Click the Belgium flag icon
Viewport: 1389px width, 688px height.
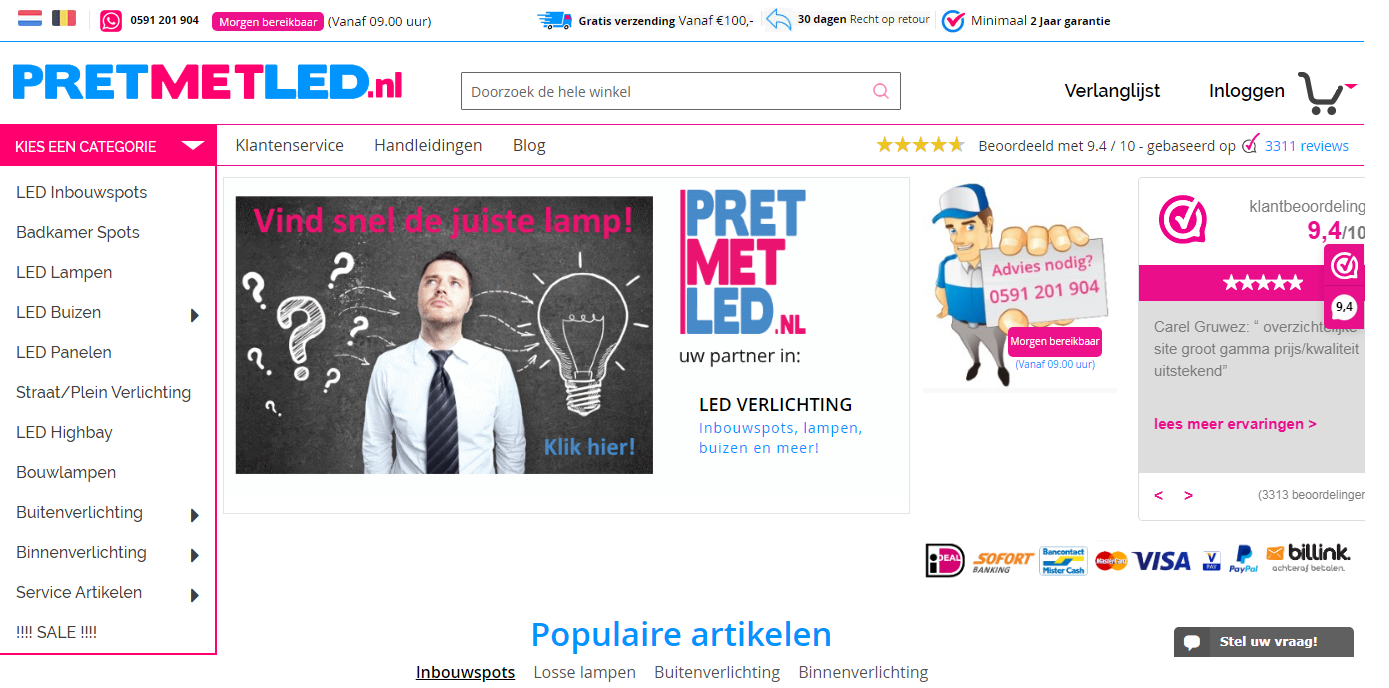(64, 18)
